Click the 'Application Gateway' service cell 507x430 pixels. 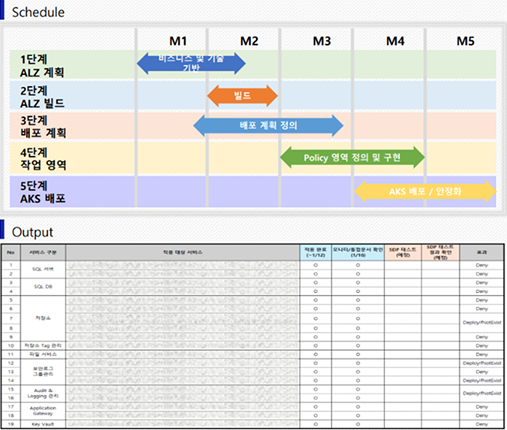click(43, 411)
